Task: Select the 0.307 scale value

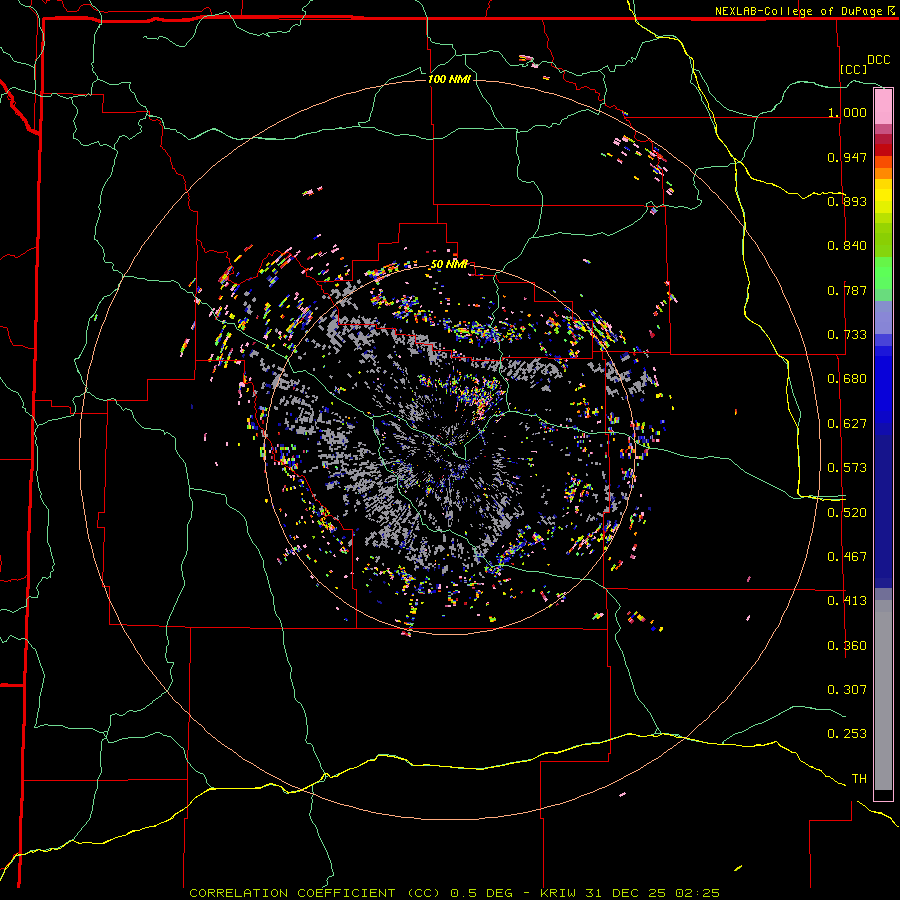Action: point(847,690)
